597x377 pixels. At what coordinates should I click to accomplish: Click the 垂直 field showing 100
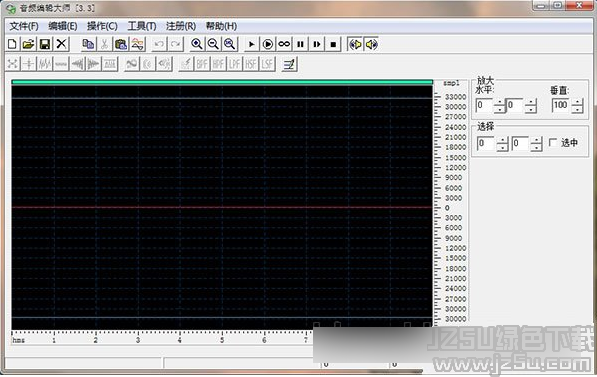pos(561,105)
